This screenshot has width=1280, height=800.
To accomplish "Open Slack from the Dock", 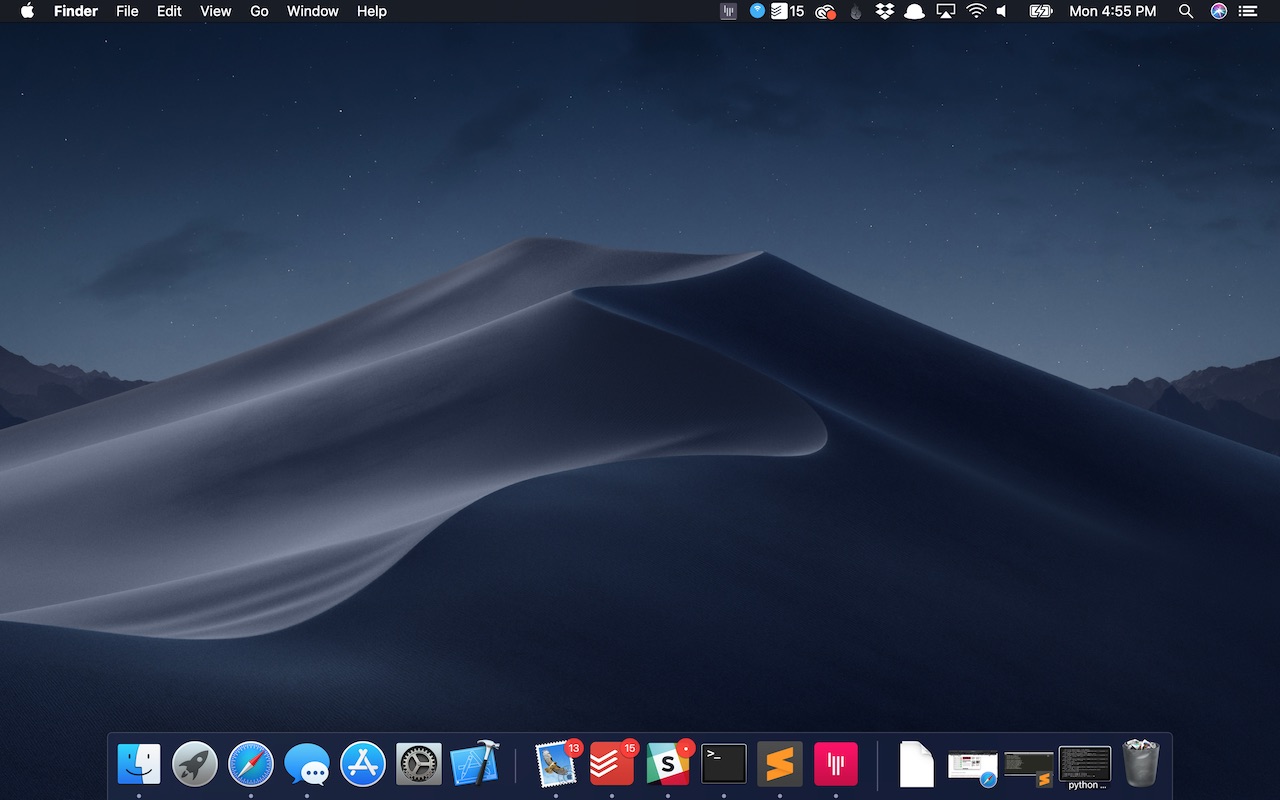I will tap(668, 764).
